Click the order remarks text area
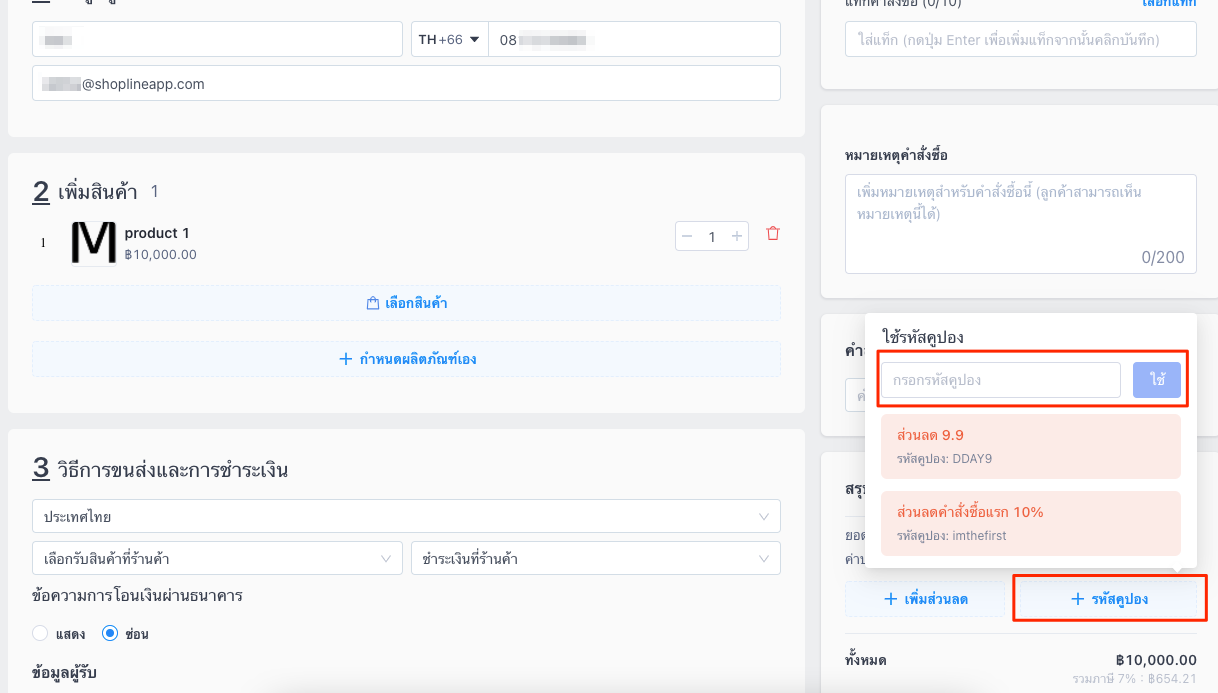This screenshot has width=1218, height=693. [x=1020, y=224]
